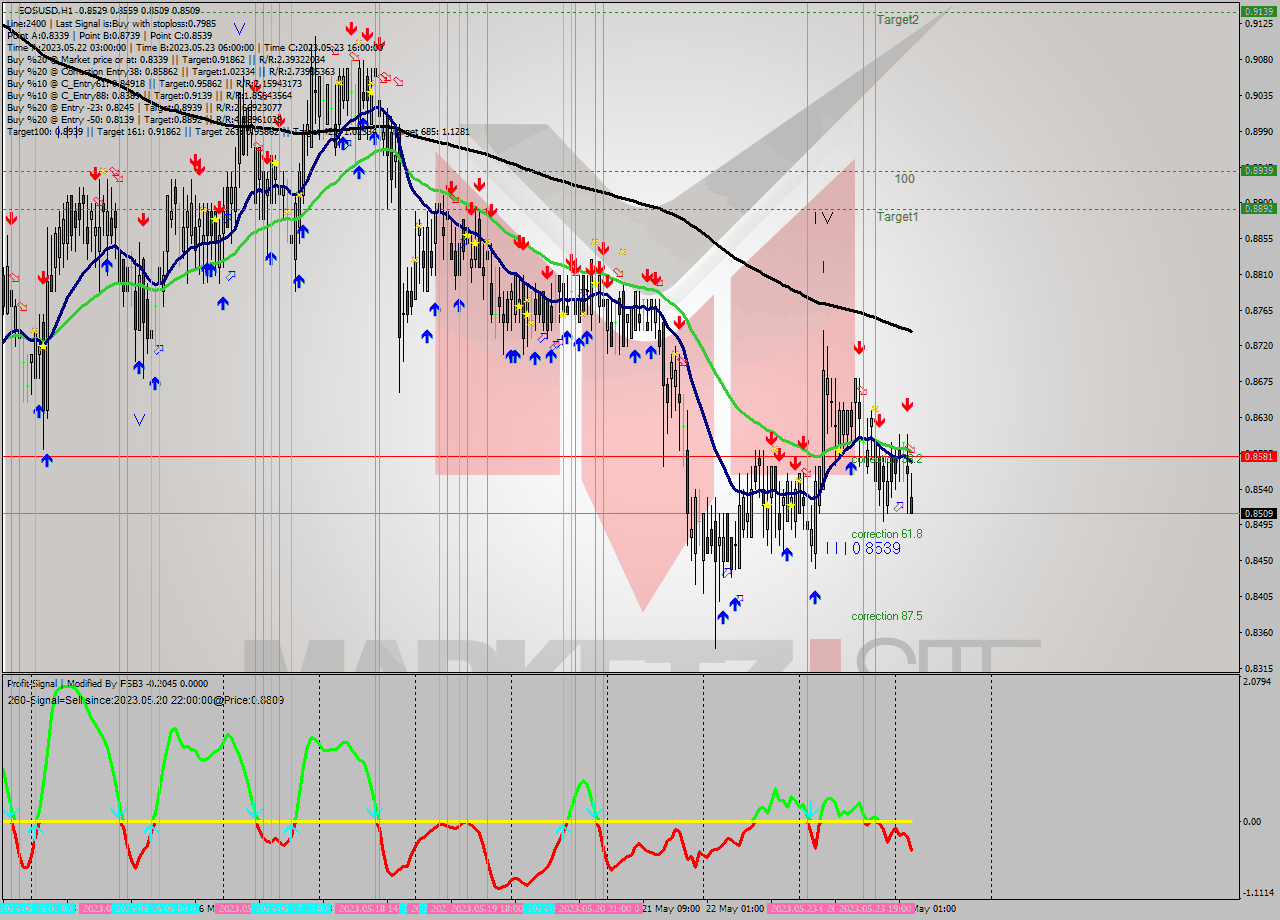Click the 0.8360 price axis value
Image resolution: width=1280 pixels, height=920 pixels.
(1258, 632)
